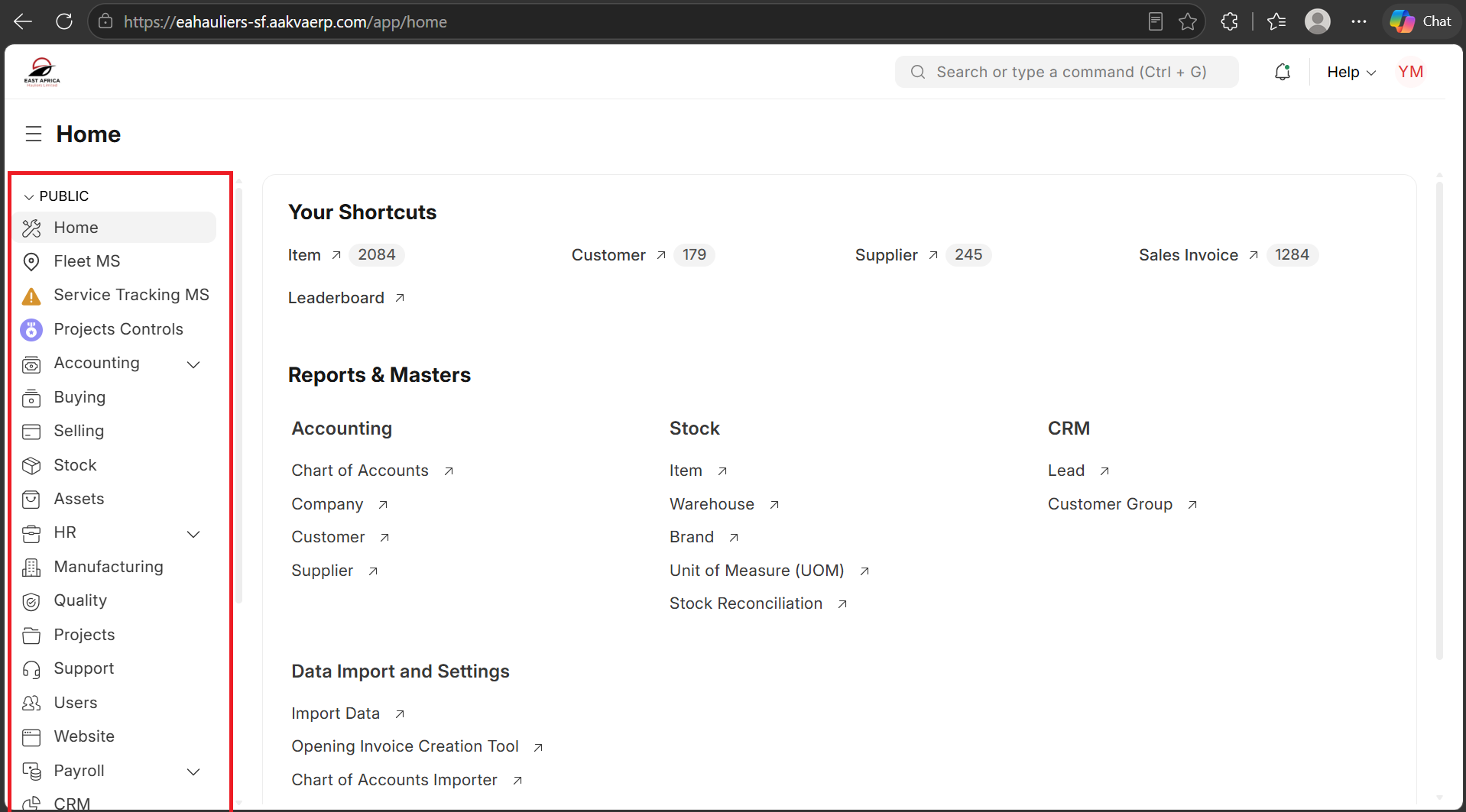Add page to favorites star icon
Screen dimensions: 1466x812
[x=1188, y=21]
